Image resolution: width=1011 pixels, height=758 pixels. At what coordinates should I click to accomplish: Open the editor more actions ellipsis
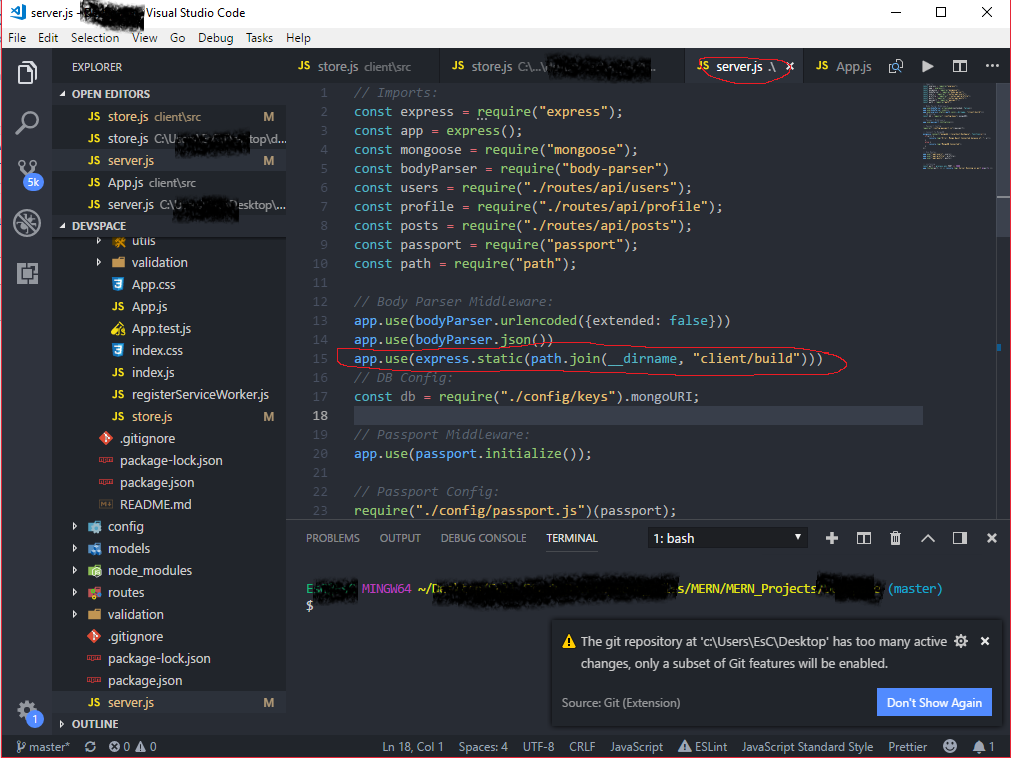[992, 66]
